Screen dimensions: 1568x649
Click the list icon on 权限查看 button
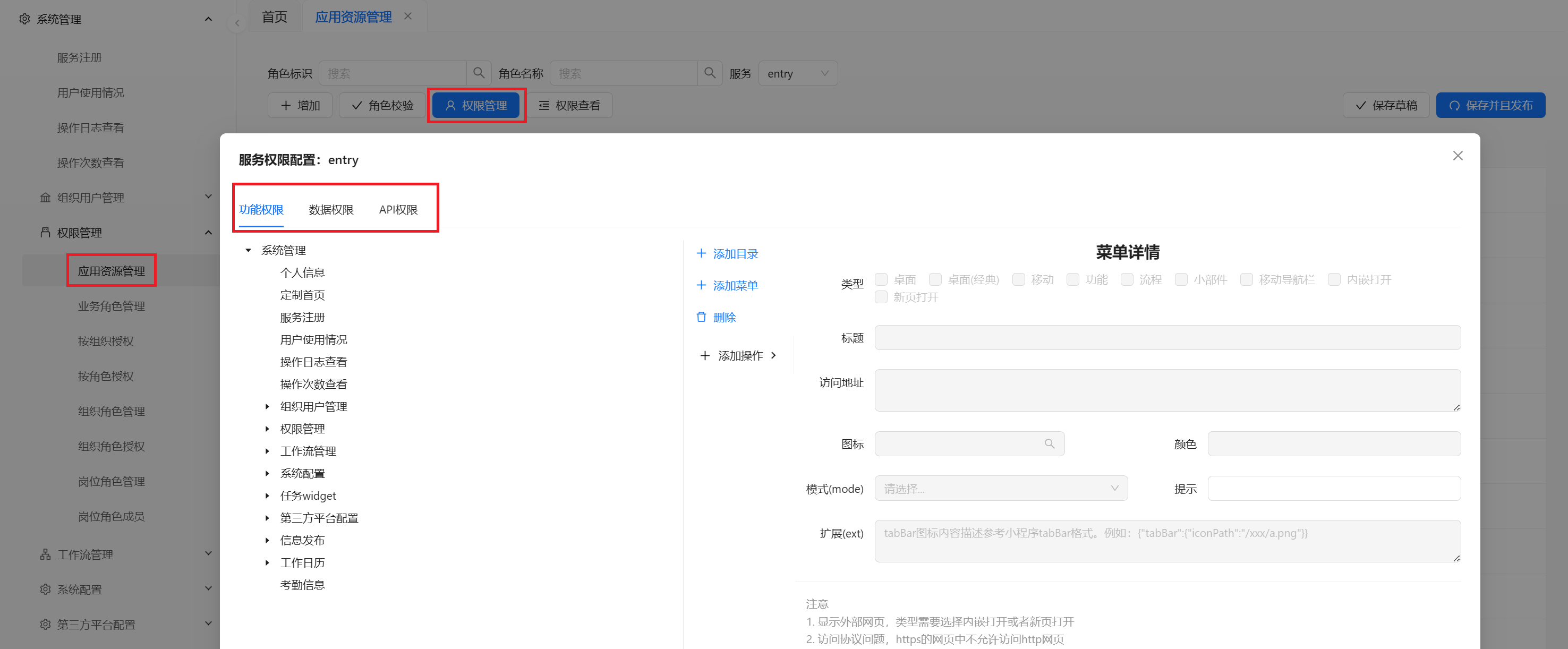pos(544,105)
